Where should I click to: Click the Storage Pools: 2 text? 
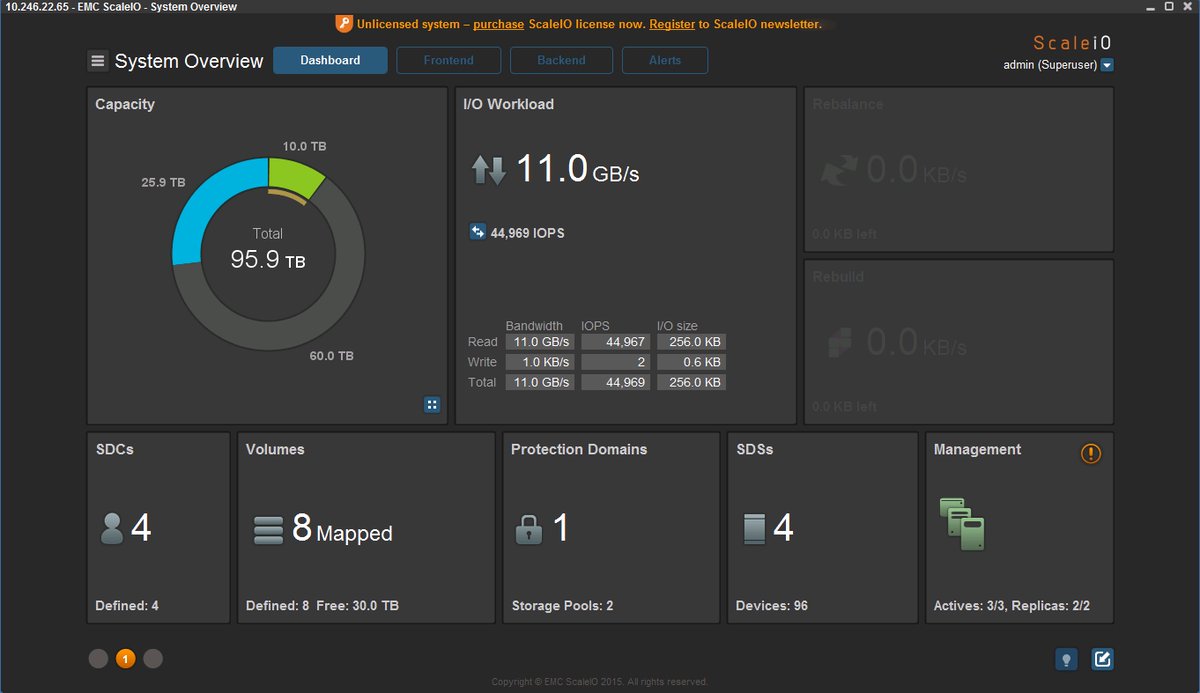coord(563,605)
